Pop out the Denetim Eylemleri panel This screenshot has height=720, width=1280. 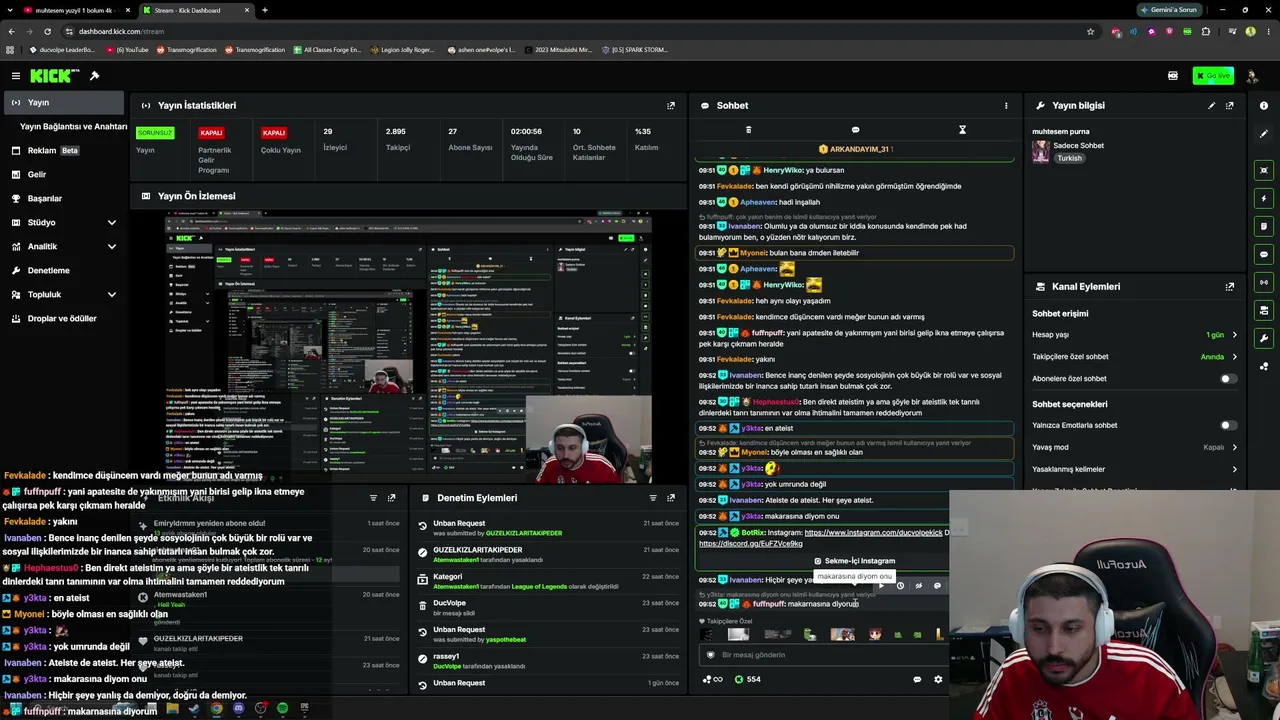point(671,497)
